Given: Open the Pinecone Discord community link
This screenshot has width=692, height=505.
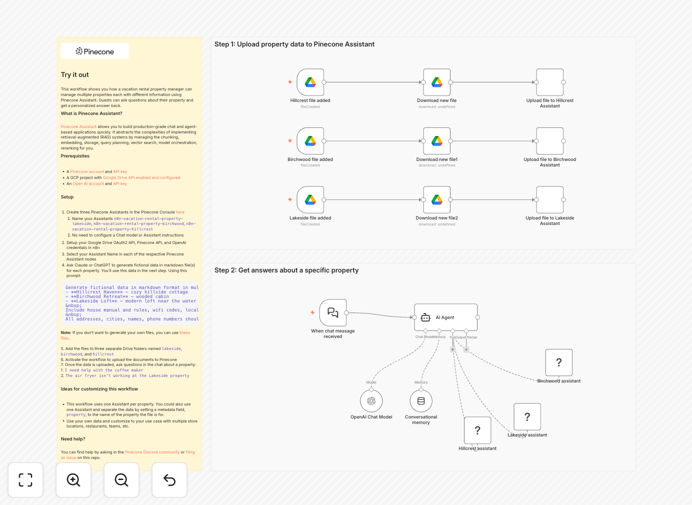Looking at the screenshot, I should point(152,452).
